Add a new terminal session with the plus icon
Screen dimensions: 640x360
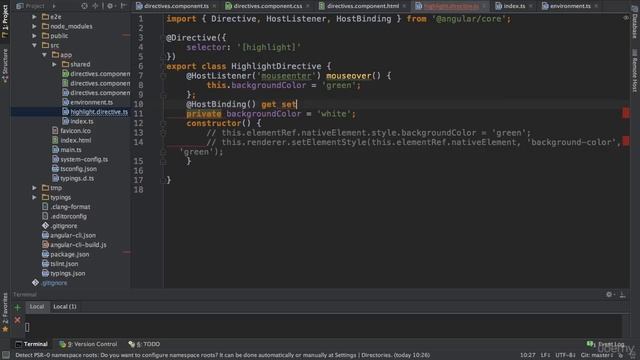pos(18,307)
